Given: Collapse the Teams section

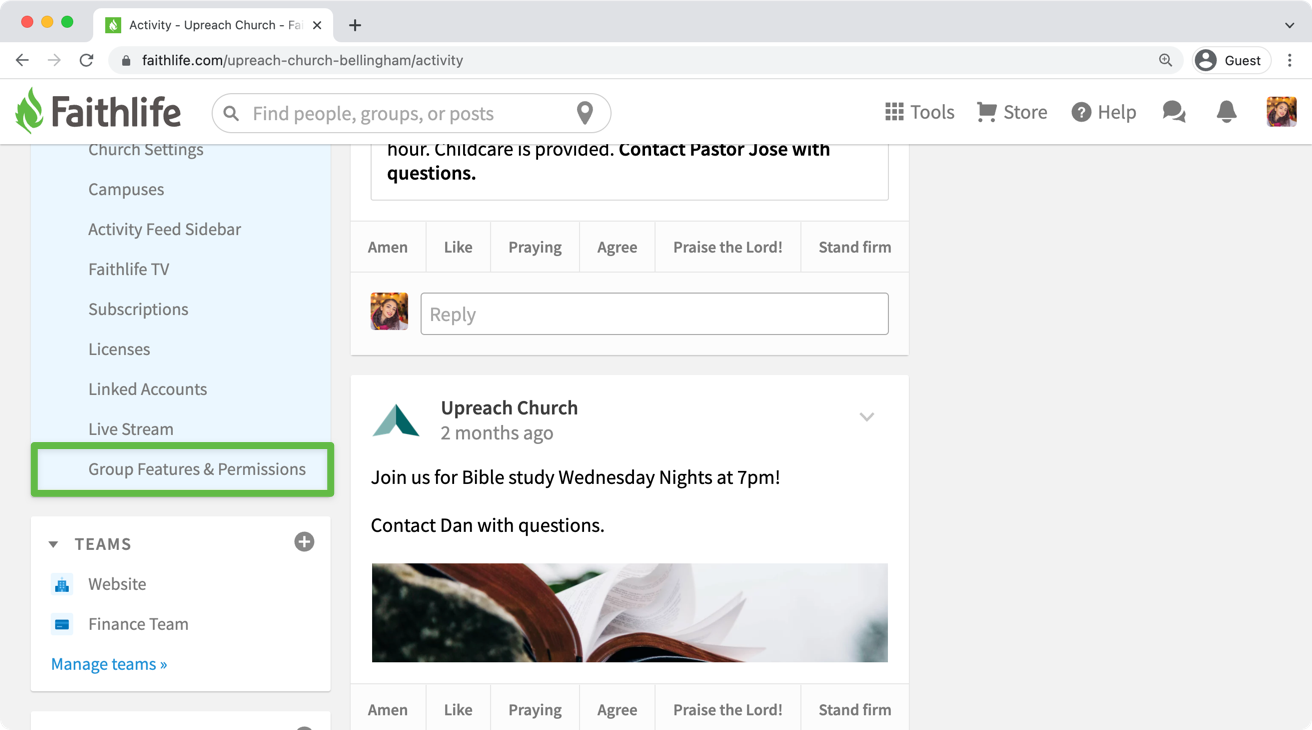Looking at the screenshot, I should 54,544.
